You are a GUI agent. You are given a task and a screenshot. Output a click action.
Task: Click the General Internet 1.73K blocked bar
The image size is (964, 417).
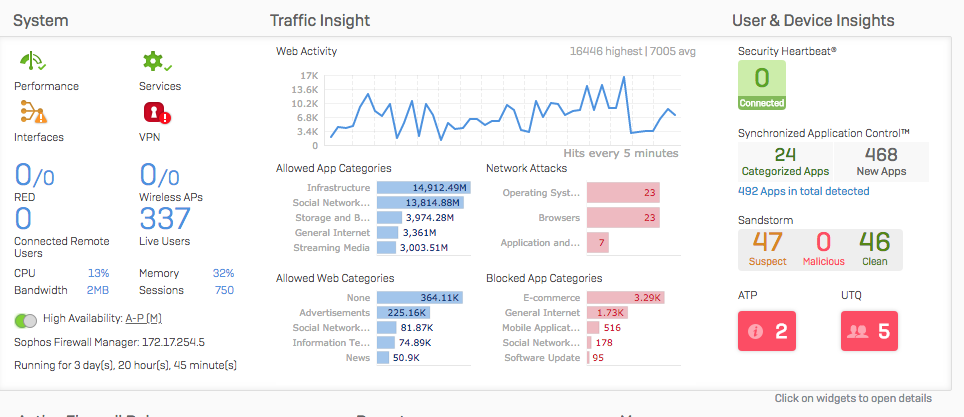607,312
